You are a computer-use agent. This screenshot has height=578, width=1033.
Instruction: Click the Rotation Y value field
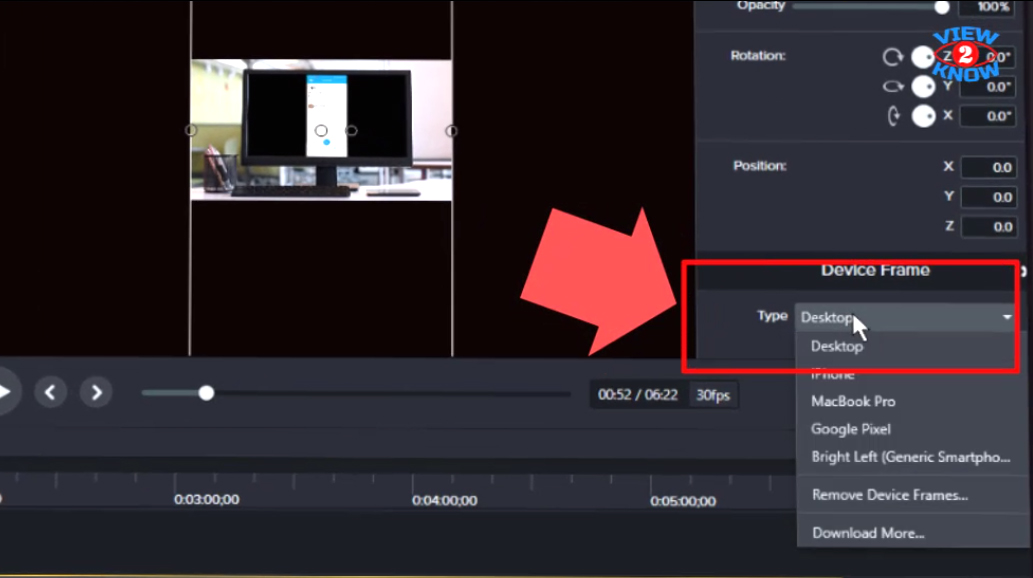tap(988, 86)
